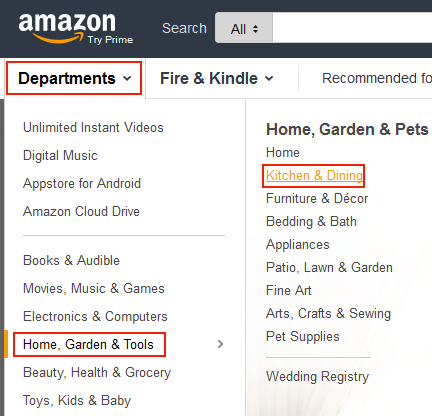Click the Amazon logo
Screen dimensions: 432x416
click(67, 28)
